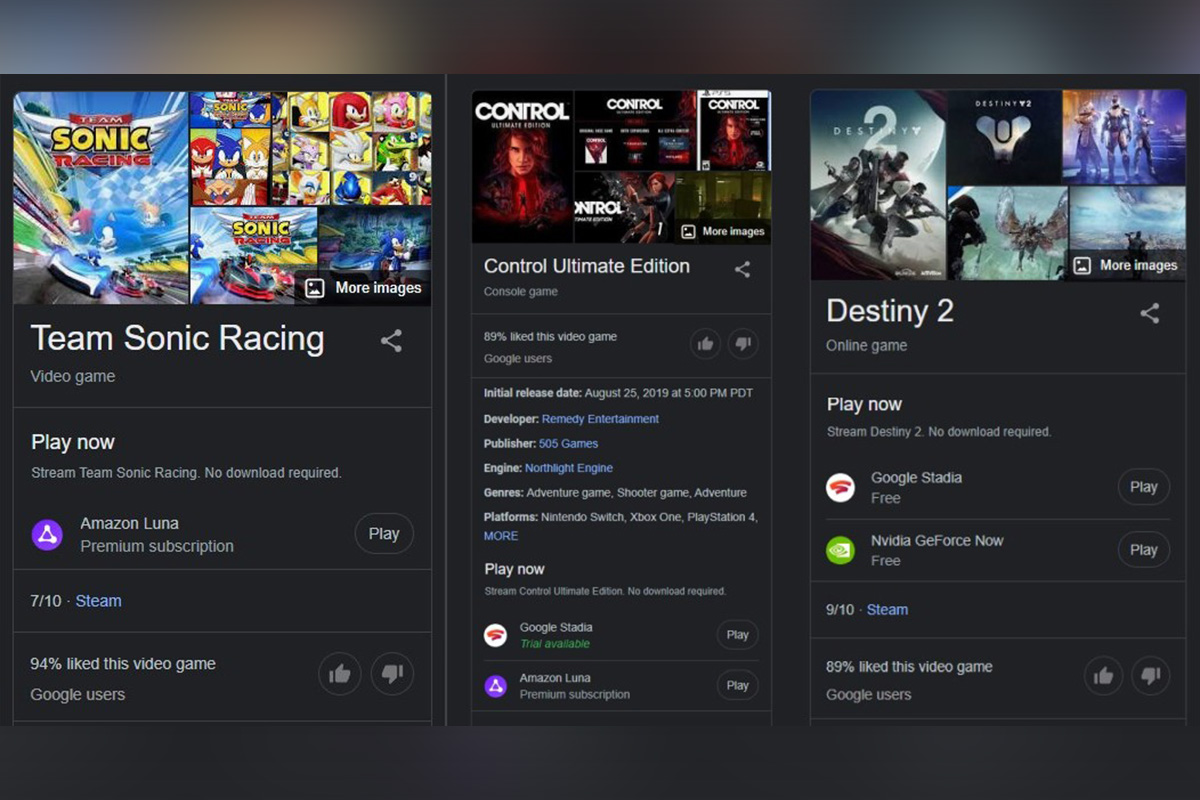
Task: Open Steam link beside 9/10 rating
Action: 887,609
